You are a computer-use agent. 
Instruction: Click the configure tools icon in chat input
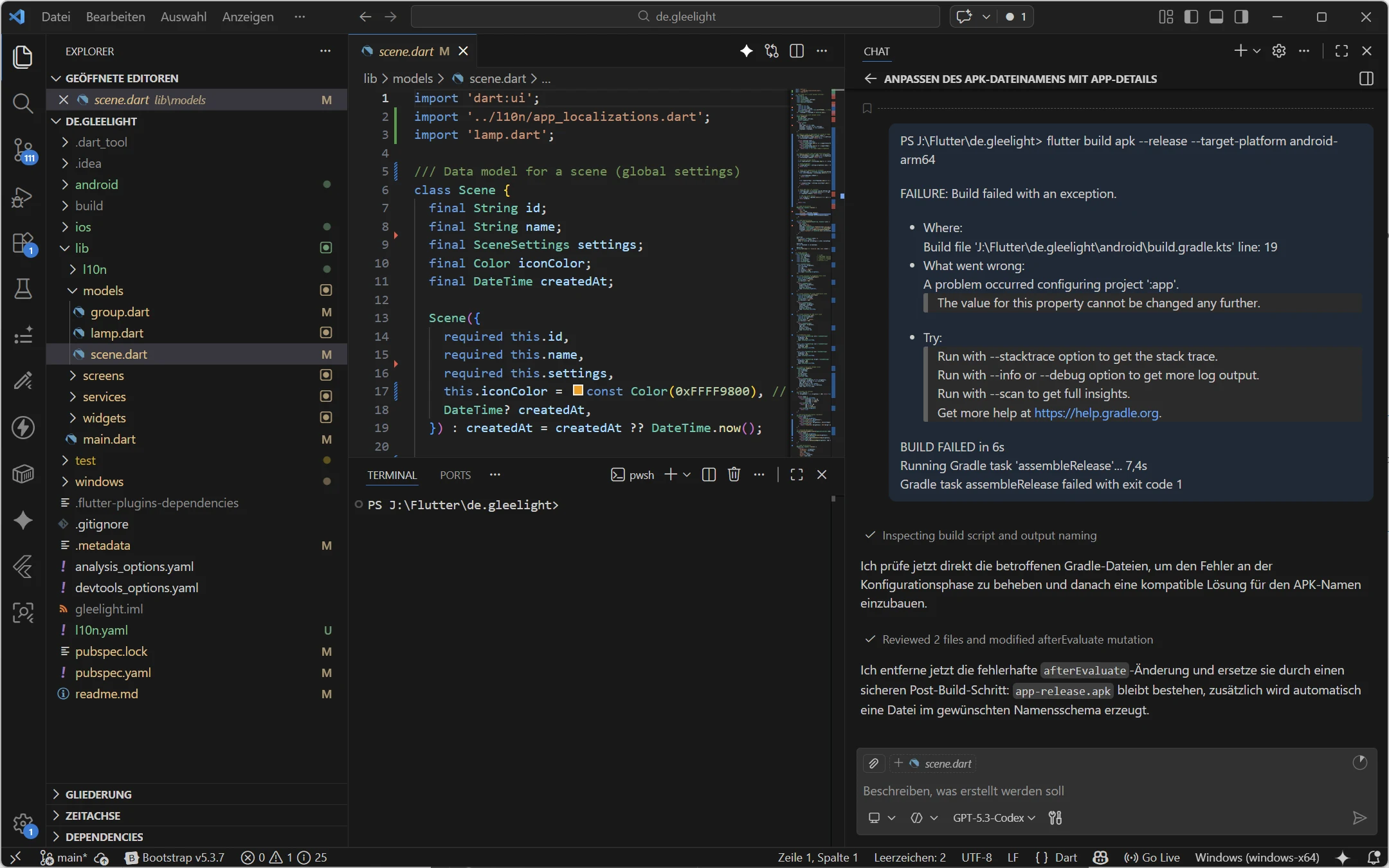pyautogui.click(x=1055, y=817)
